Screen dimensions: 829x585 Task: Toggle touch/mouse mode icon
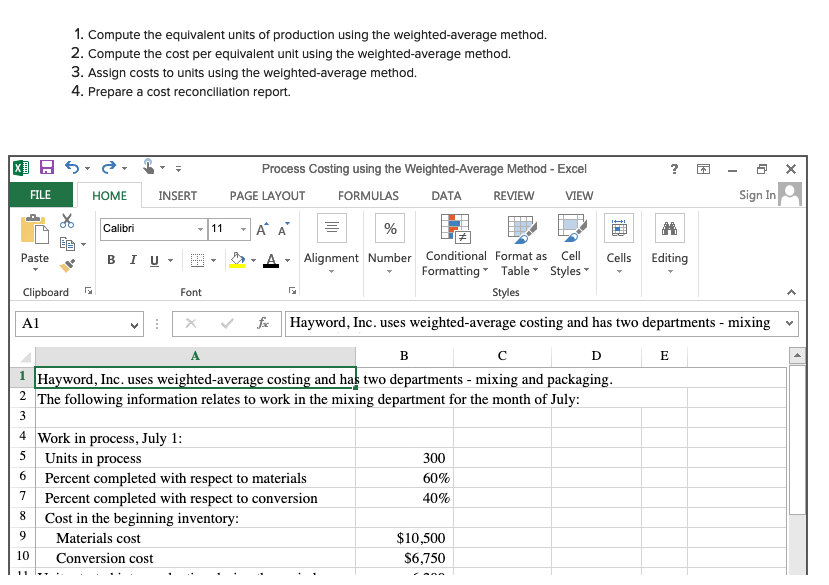tap(149, 167)
